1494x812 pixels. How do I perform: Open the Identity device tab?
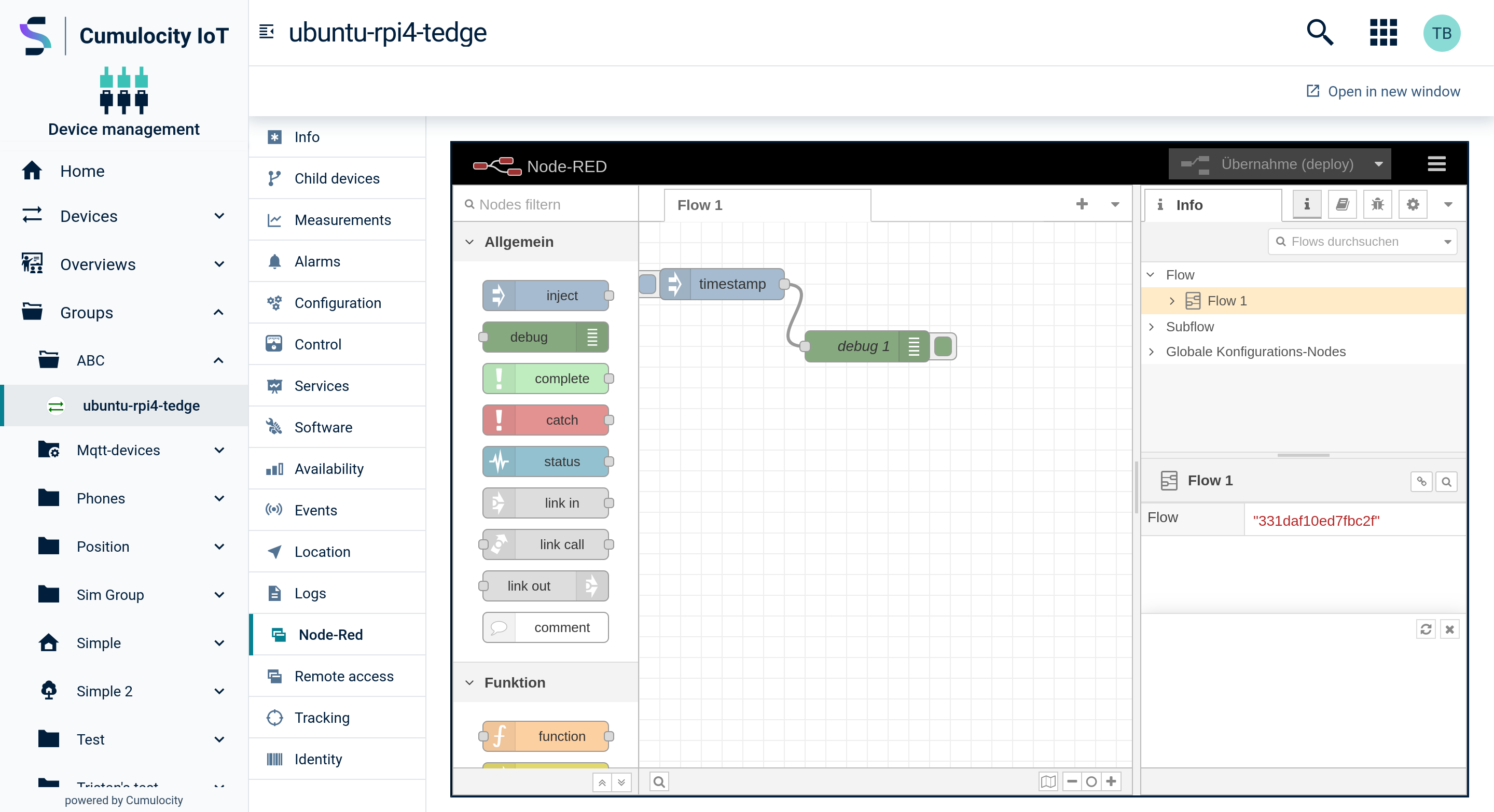click(x=337, y=759)
